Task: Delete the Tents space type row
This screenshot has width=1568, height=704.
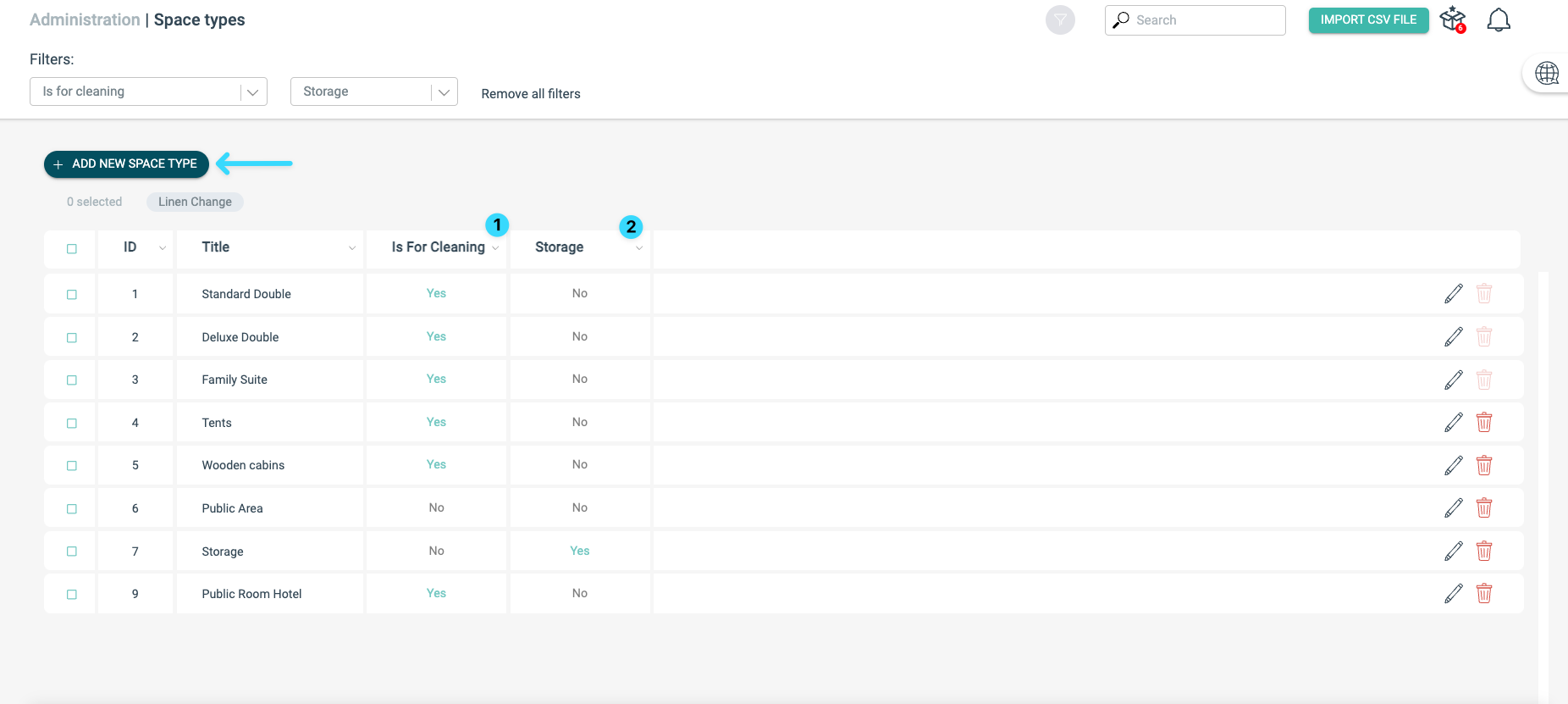Action: pos(1484,422)
